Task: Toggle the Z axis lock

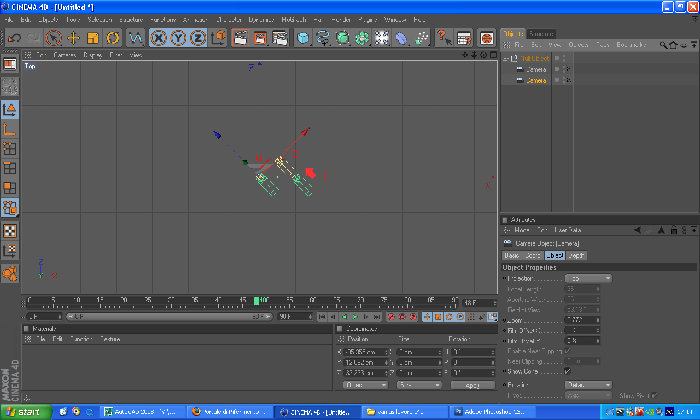Action: click(198, 38)
